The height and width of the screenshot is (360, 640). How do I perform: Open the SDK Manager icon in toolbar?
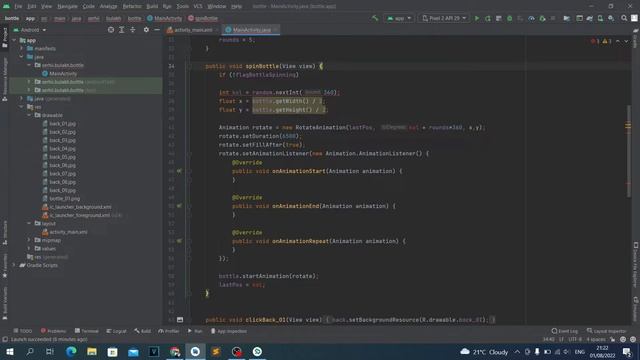point(611,18)
